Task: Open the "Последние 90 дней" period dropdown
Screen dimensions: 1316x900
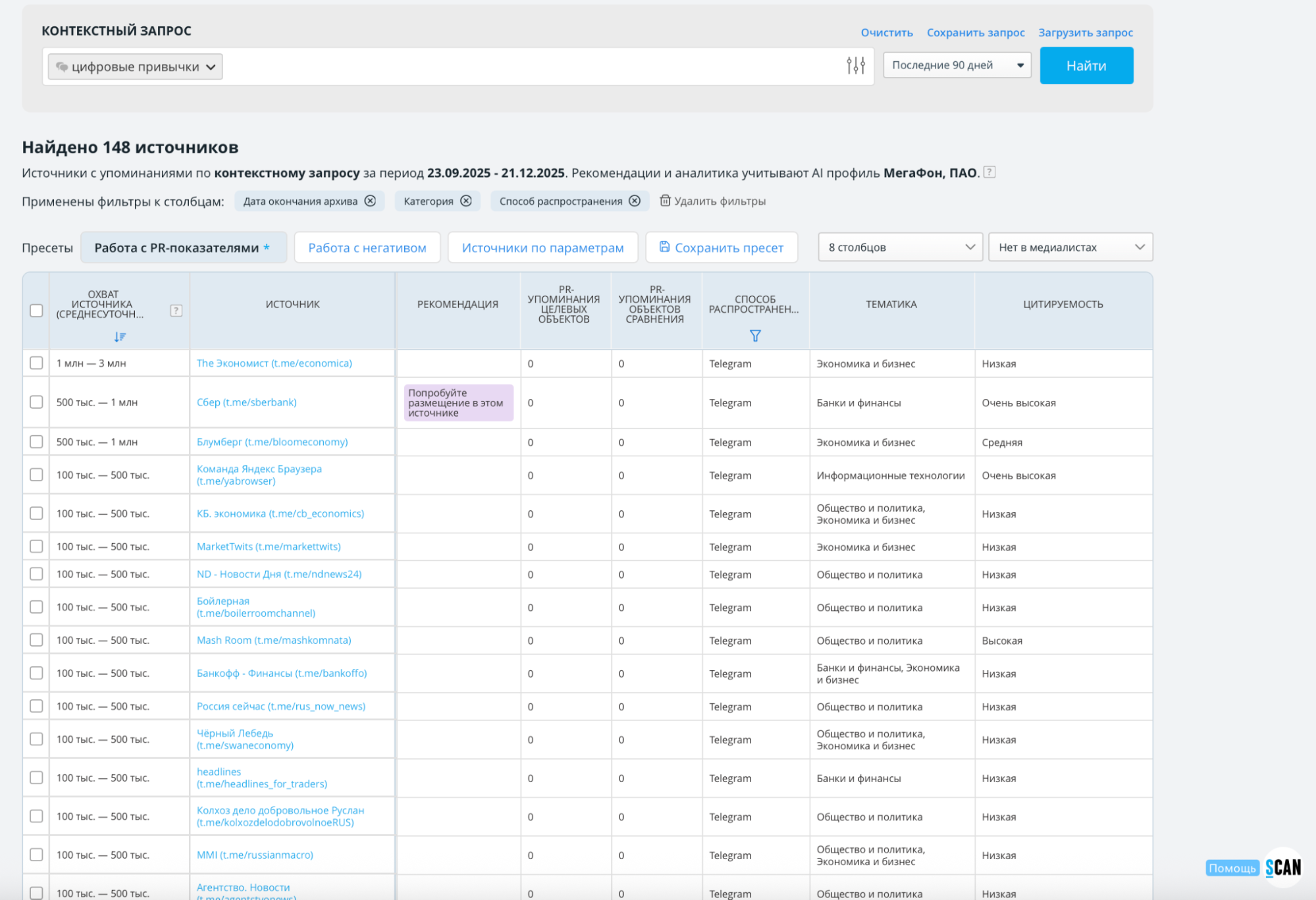Action: coord(957,65)
